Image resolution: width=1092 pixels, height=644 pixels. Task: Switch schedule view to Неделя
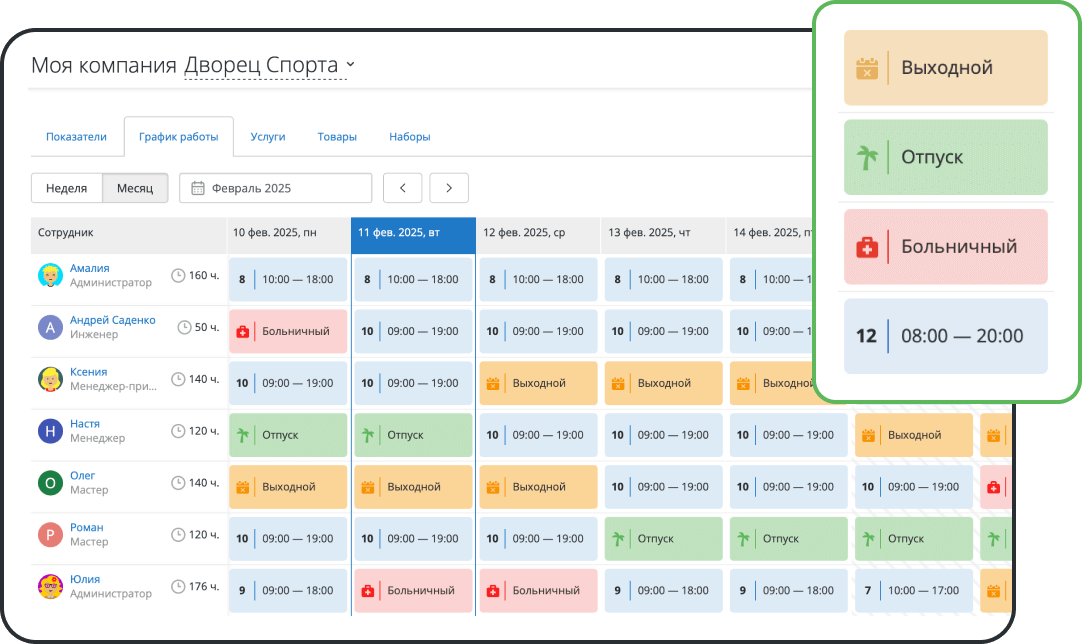click(67, 188)
